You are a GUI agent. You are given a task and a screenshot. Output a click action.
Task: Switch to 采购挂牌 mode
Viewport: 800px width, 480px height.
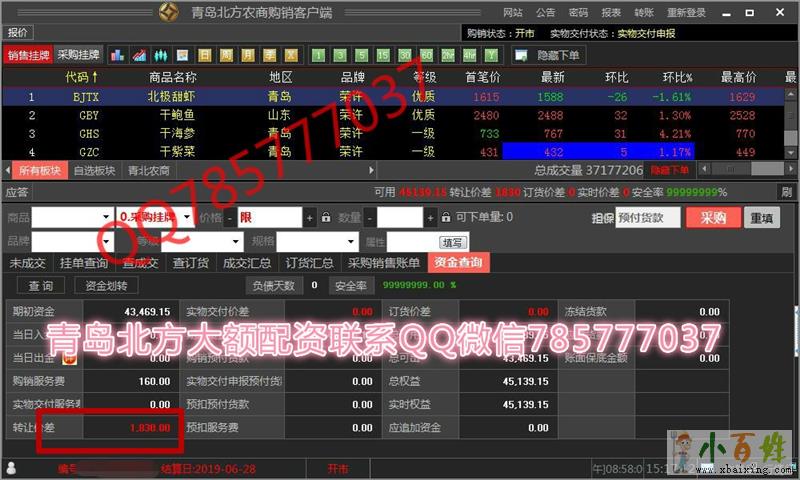78,55
